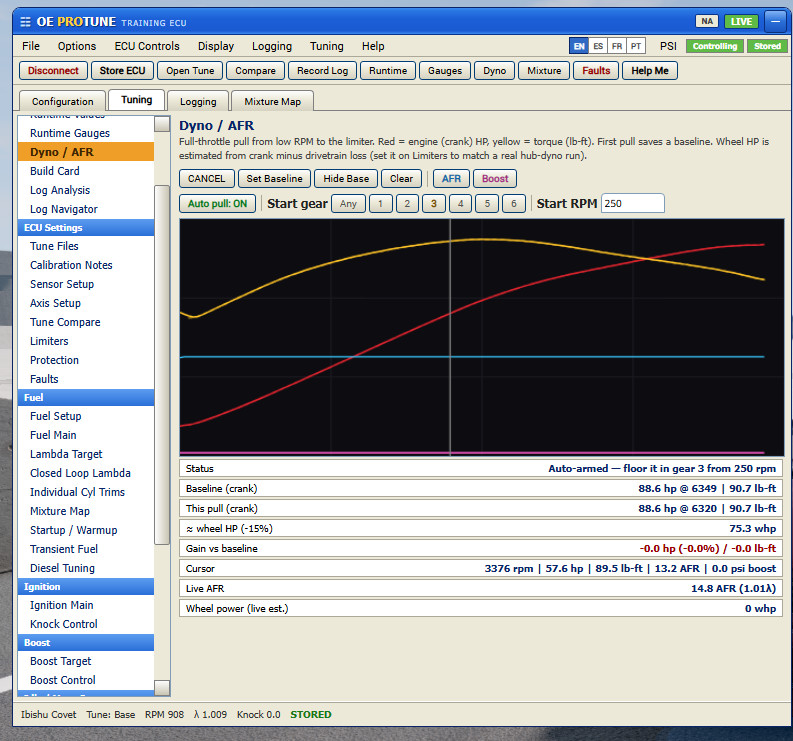The image size is (793, 741).
Task: Toggle the PSI pressure unit
Action: click(668, 46)
